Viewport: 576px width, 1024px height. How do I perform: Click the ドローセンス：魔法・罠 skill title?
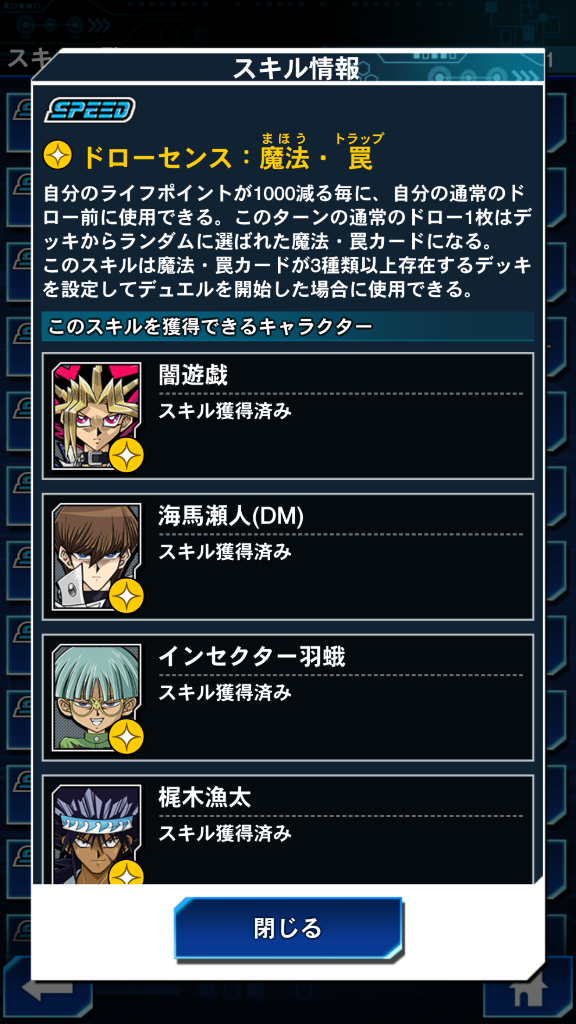coord(227,157)
